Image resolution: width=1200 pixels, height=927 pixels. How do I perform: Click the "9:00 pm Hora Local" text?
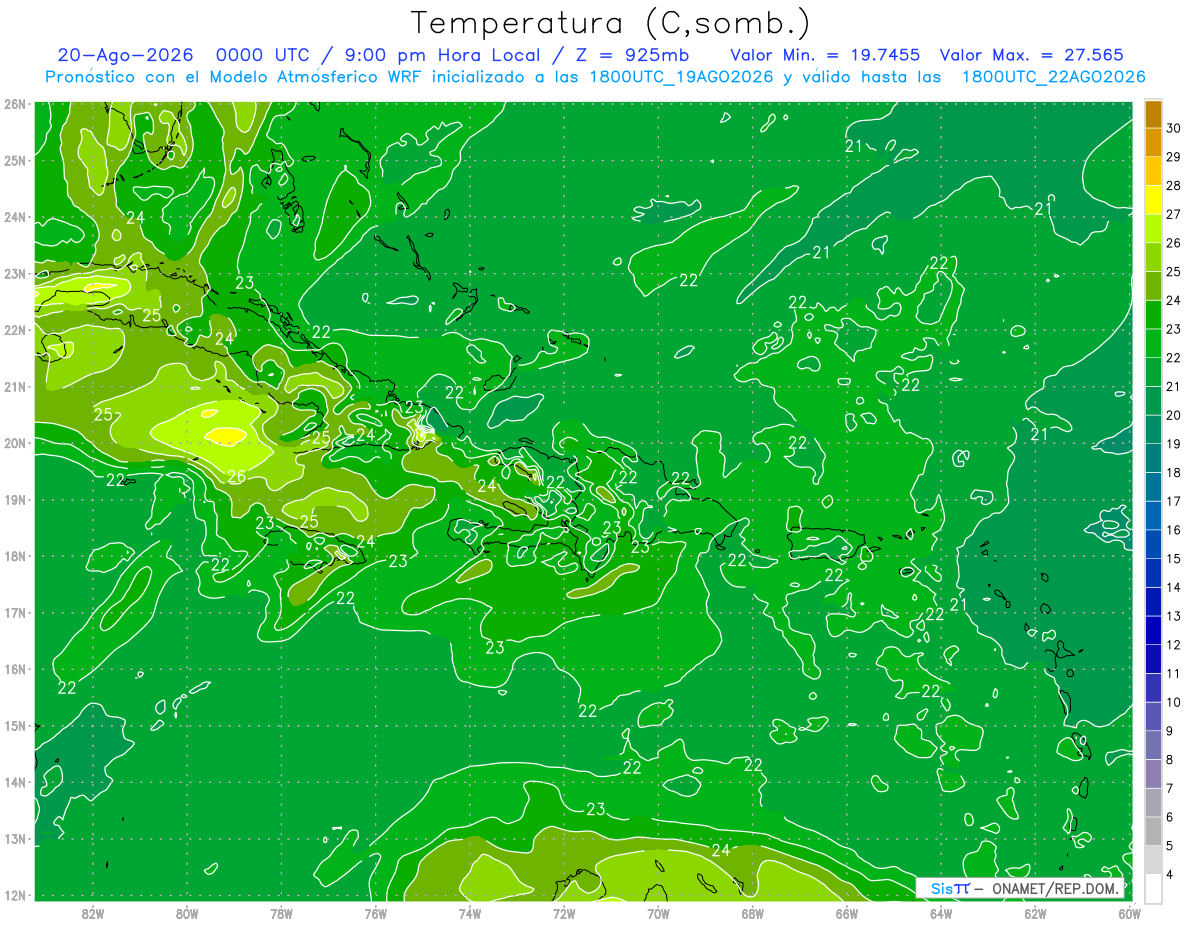pyautogui.click(x=441, y=55)
